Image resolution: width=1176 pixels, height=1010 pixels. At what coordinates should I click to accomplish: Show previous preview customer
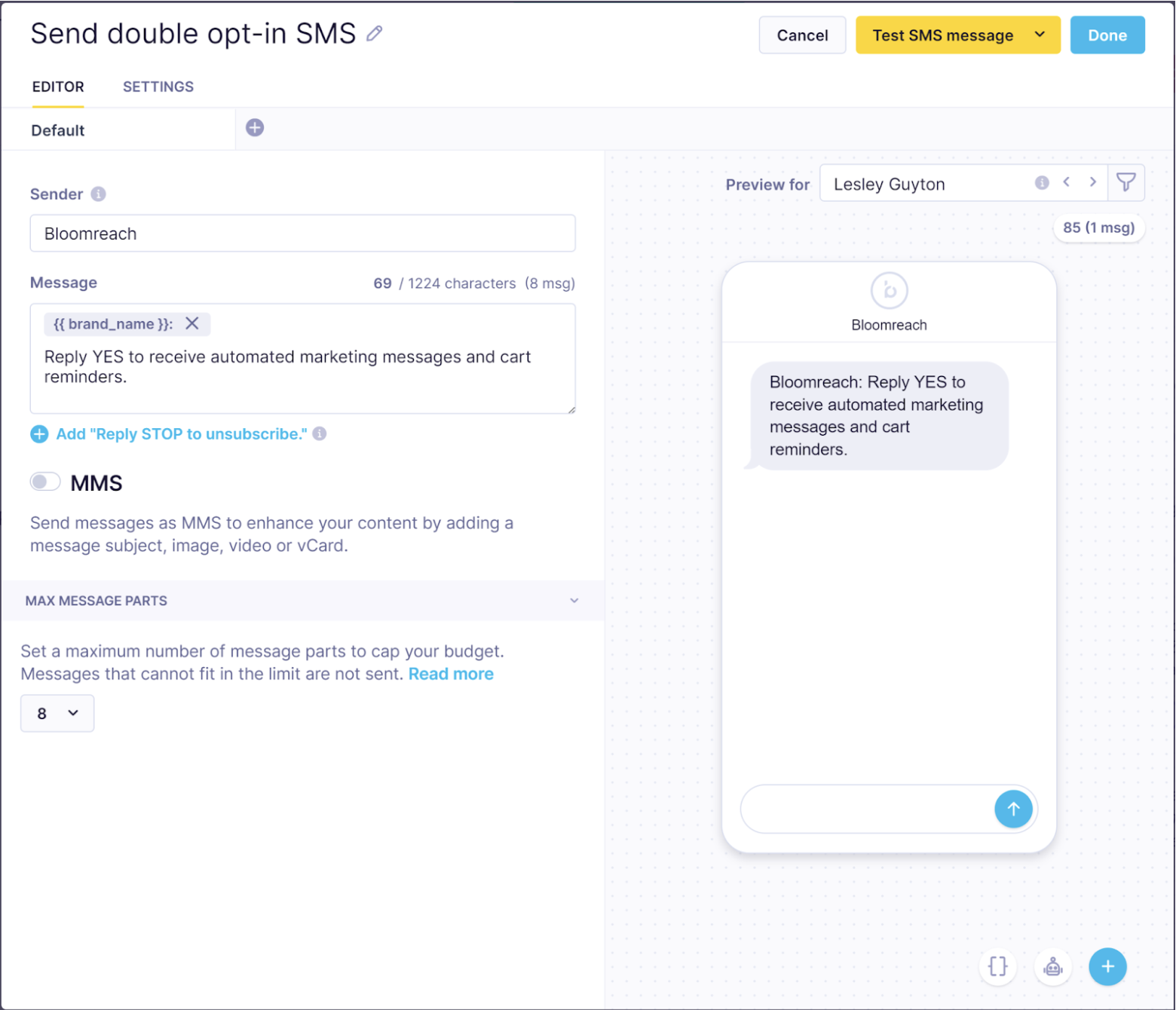[1066, 182]
